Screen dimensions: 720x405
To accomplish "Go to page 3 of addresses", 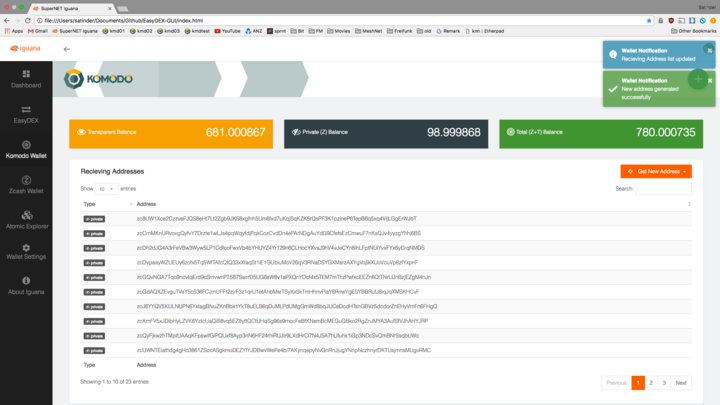I will coord(664,382).
